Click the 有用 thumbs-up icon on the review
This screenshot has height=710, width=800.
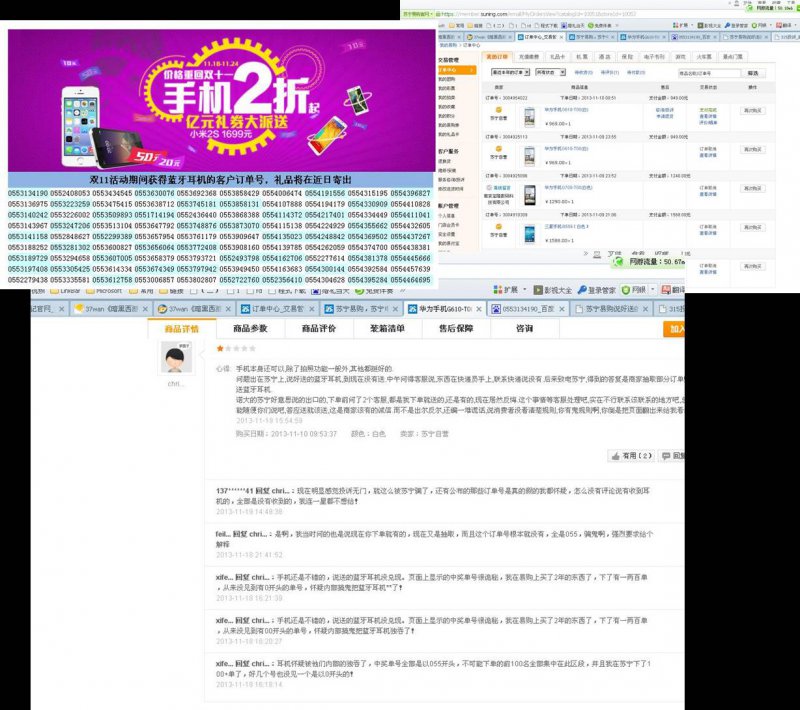(x=616, y=456)
